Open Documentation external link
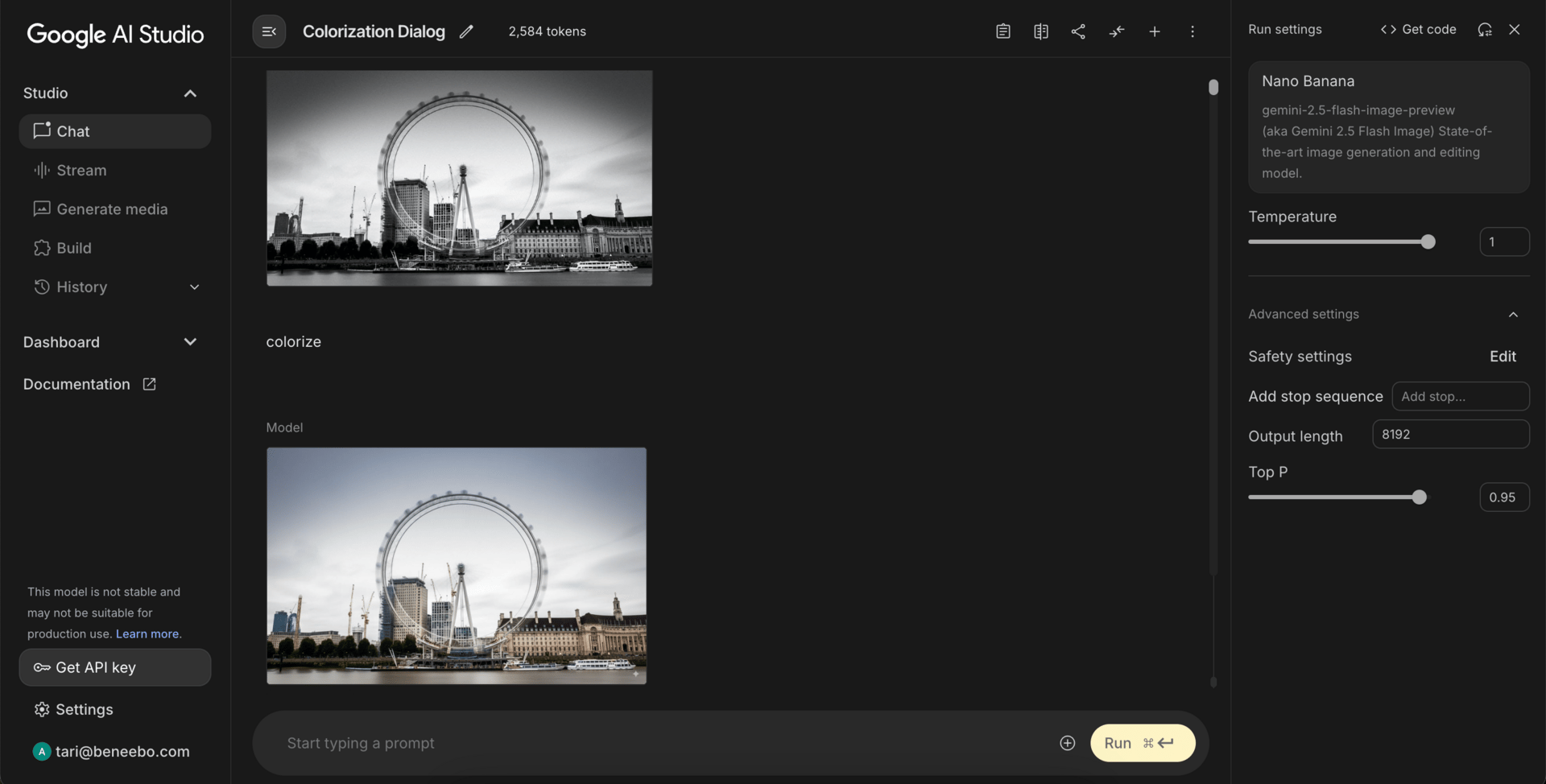Screen dimensions: 1546x784 (89, 385)
